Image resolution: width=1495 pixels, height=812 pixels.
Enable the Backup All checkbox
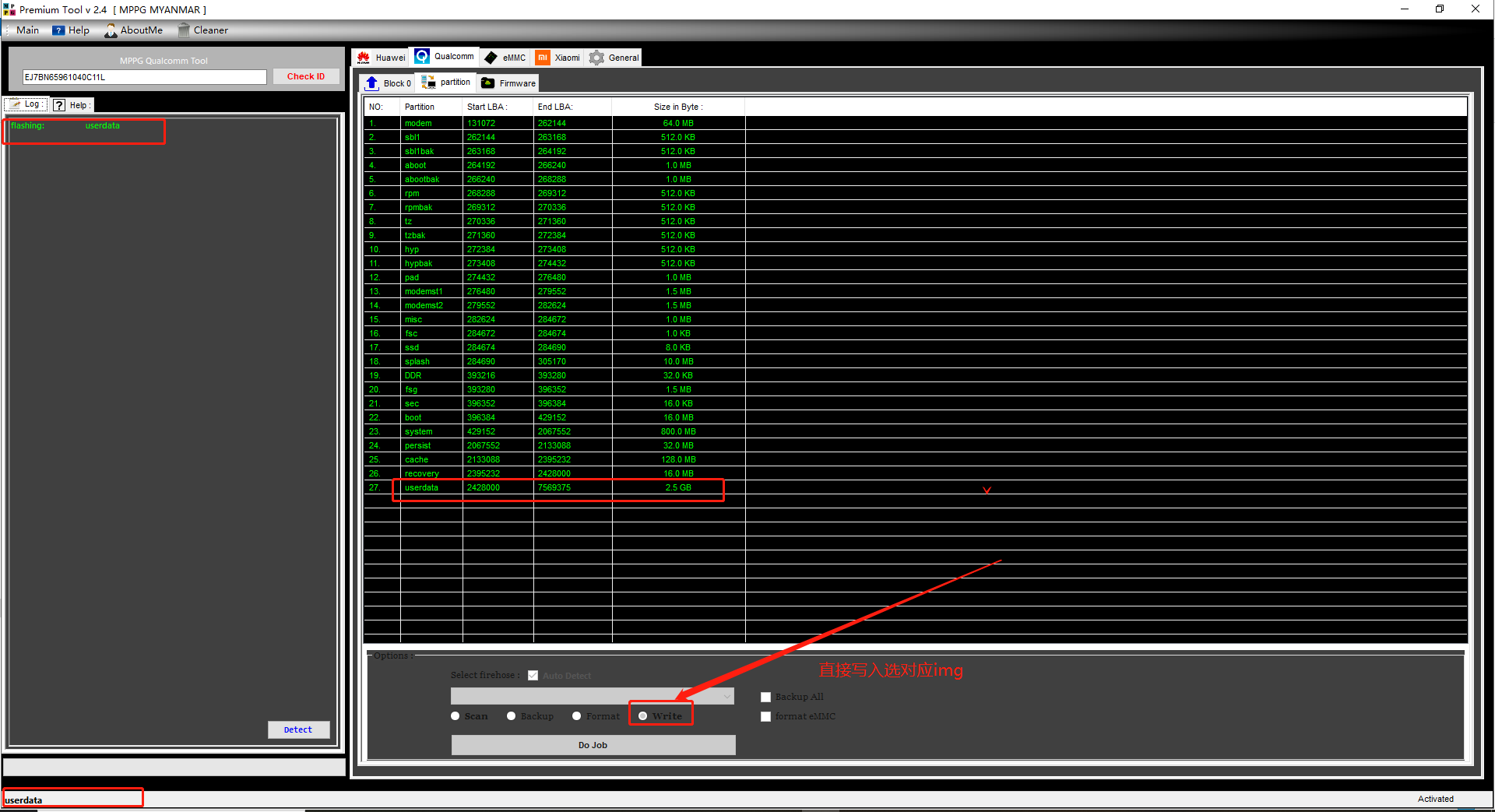[x=766, y=698]
